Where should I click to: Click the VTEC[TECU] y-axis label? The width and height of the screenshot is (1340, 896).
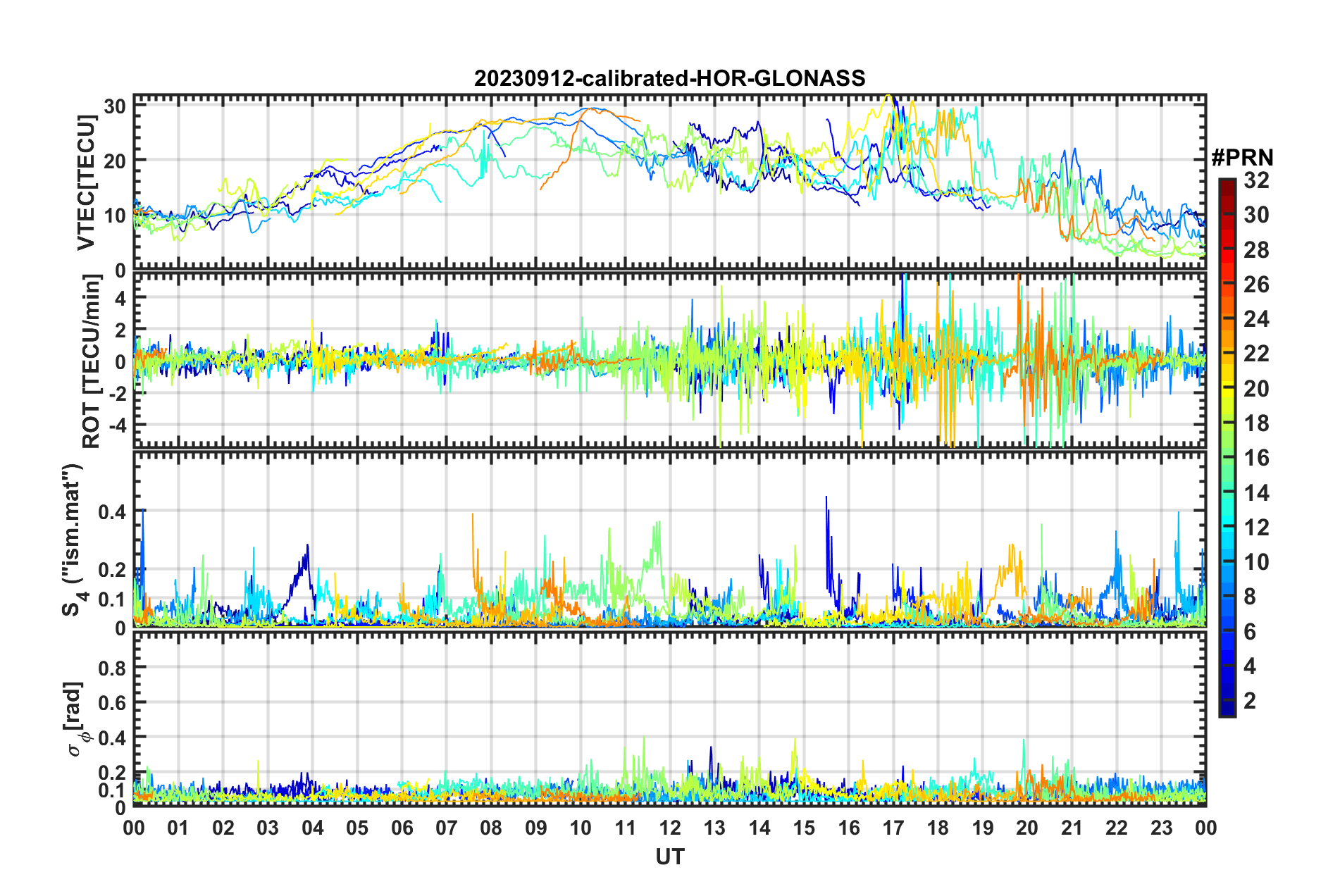click(x=86, y=182)
